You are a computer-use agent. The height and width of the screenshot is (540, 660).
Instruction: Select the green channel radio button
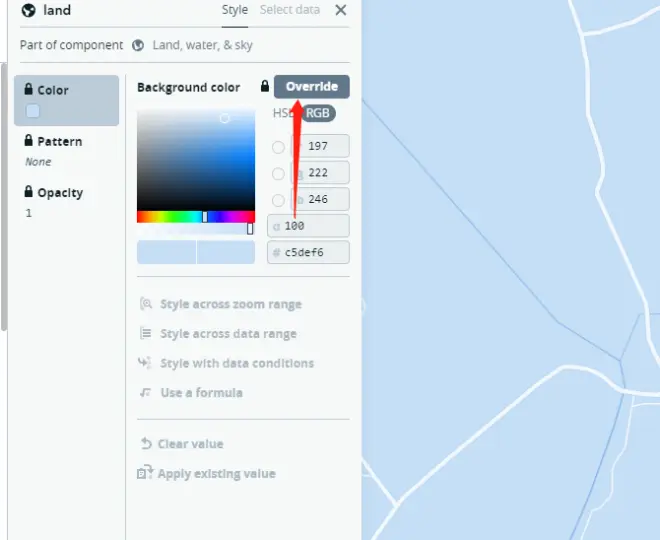pos(278,173)
